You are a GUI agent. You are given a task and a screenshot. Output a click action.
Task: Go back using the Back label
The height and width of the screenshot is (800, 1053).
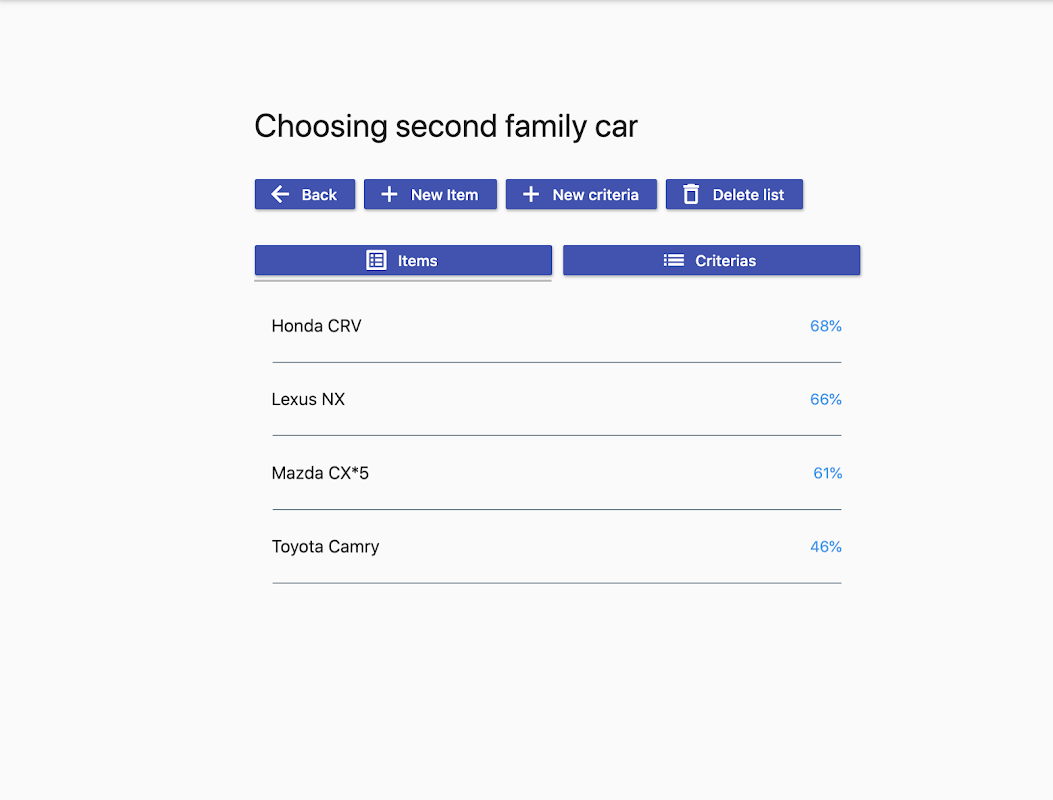pos(319,195)
